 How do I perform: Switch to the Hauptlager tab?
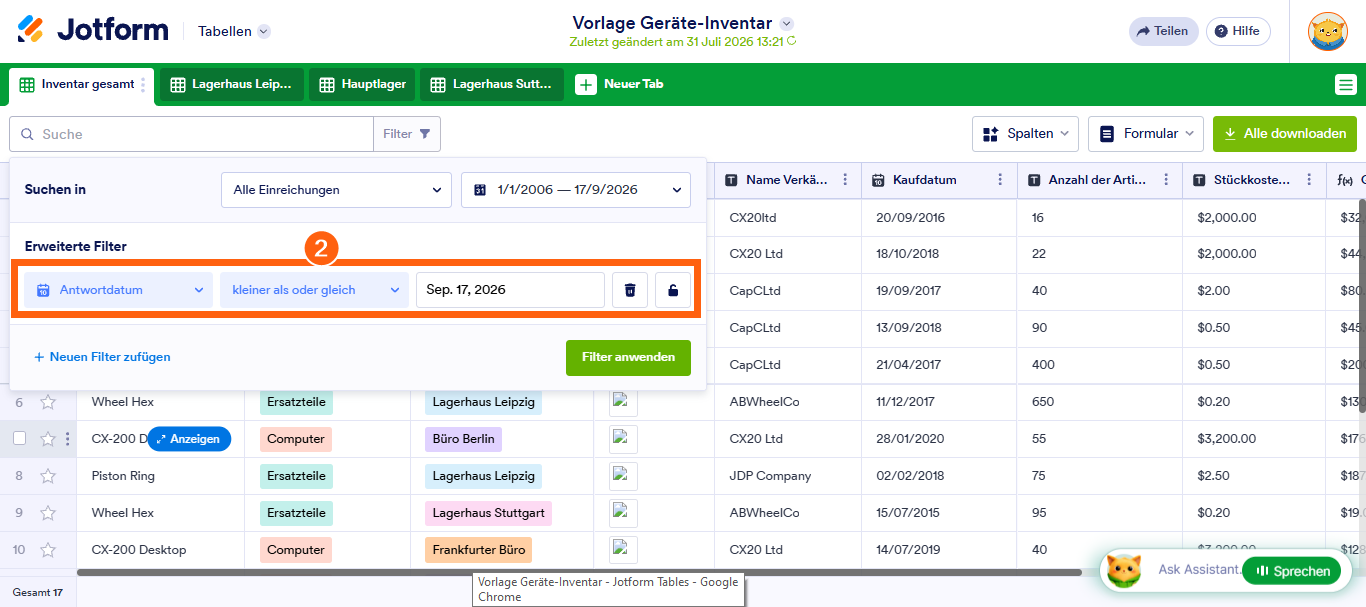(362, 85)
